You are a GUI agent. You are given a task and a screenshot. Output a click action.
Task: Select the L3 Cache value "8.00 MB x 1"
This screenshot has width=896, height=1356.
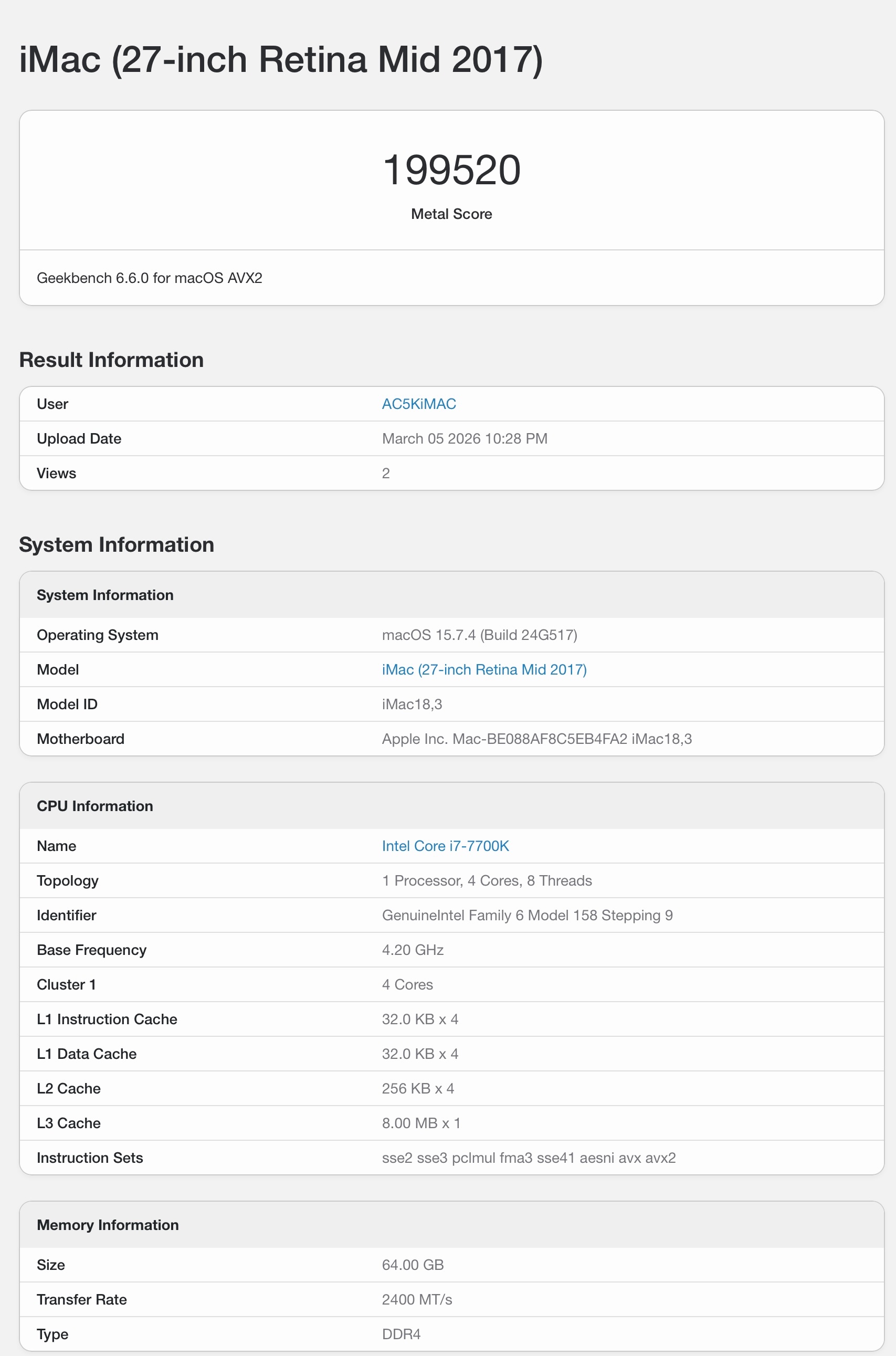[421, 1123]
